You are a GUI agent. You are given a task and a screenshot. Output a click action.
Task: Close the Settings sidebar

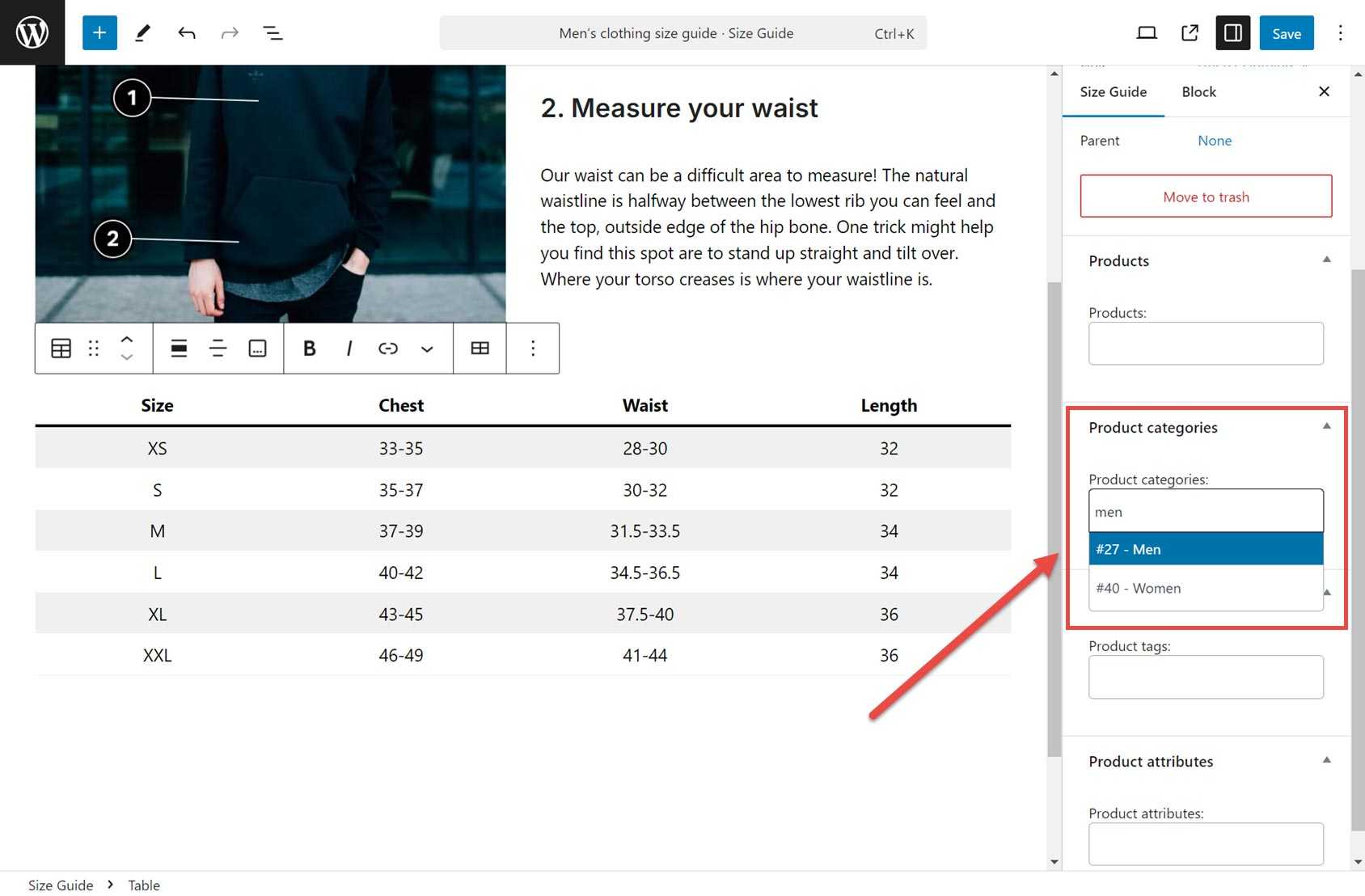tap(1324, 91)
